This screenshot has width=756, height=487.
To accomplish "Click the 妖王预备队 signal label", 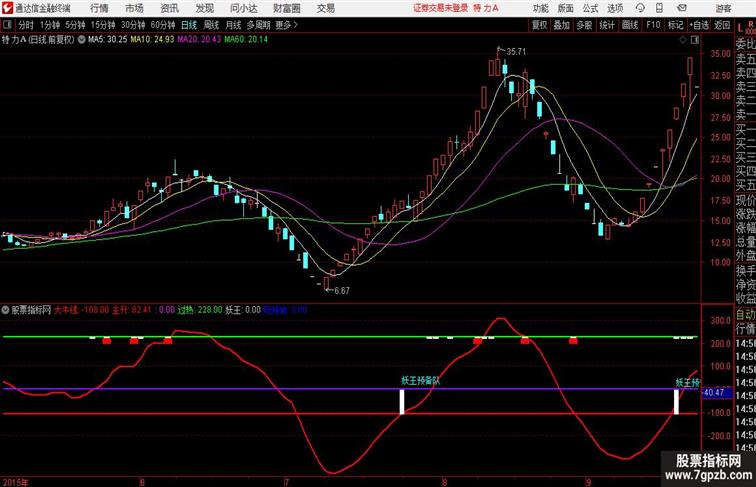I will (420, 380).
